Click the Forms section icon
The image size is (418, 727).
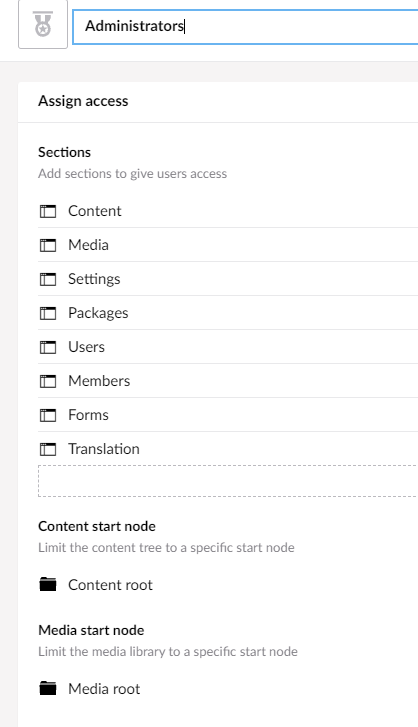[48, 415]
